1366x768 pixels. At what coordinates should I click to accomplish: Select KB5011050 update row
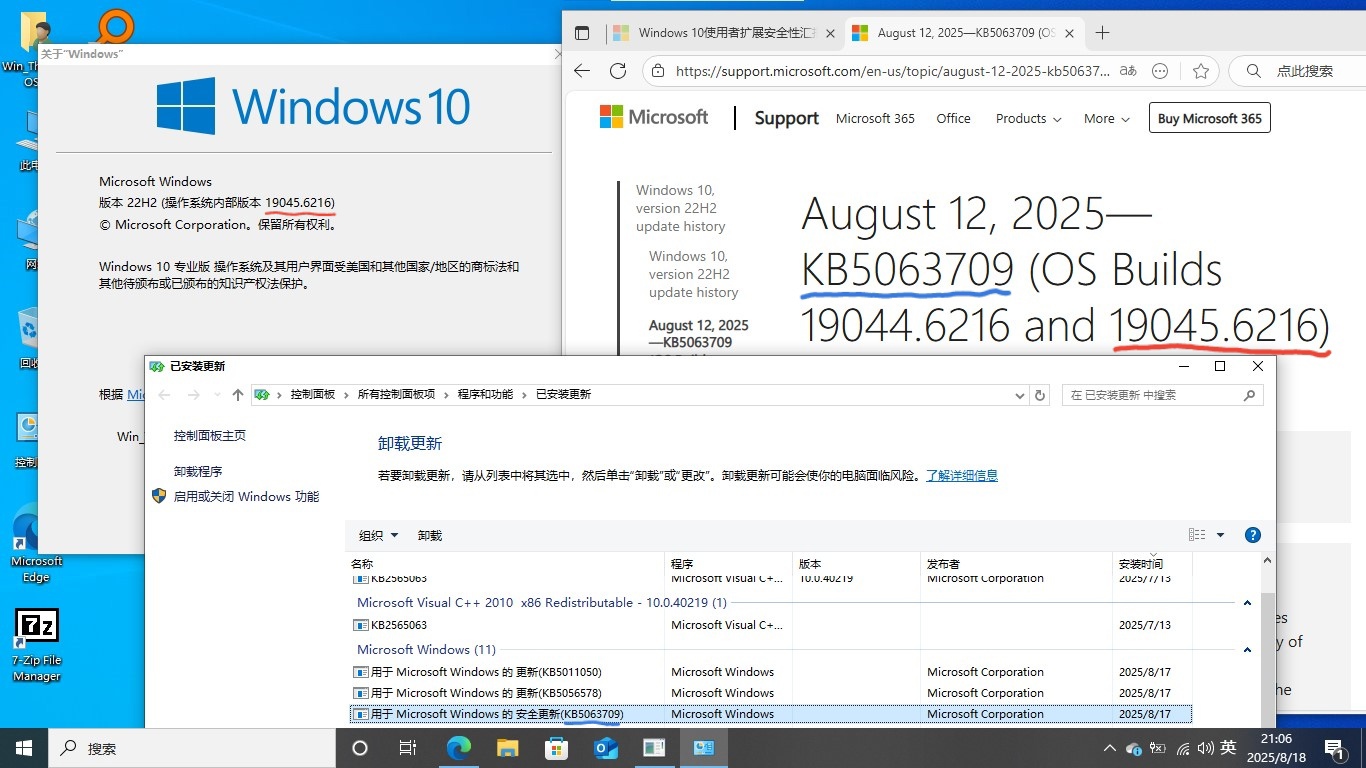click(770, 672)
